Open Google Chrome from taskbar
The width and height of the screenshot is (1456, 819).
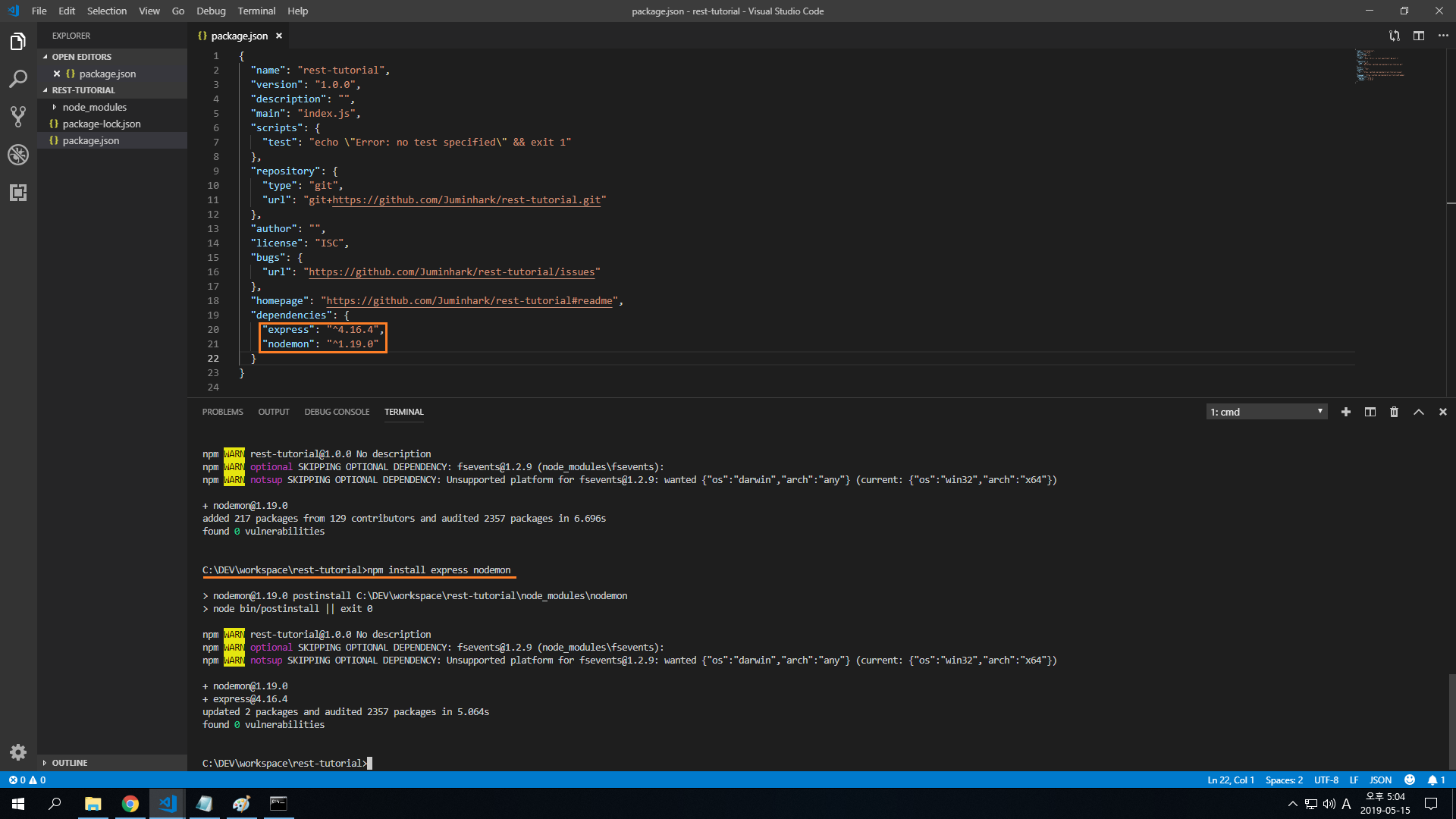(130, 804)
